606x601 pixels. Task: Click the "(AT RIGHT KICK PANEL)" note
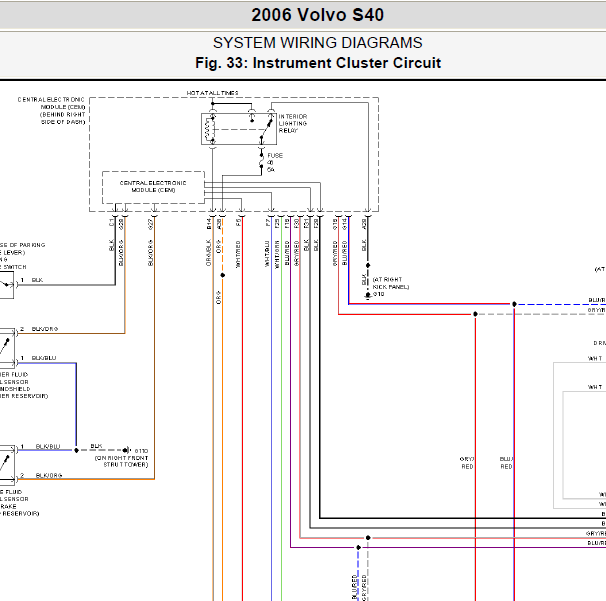click(390, 283)
